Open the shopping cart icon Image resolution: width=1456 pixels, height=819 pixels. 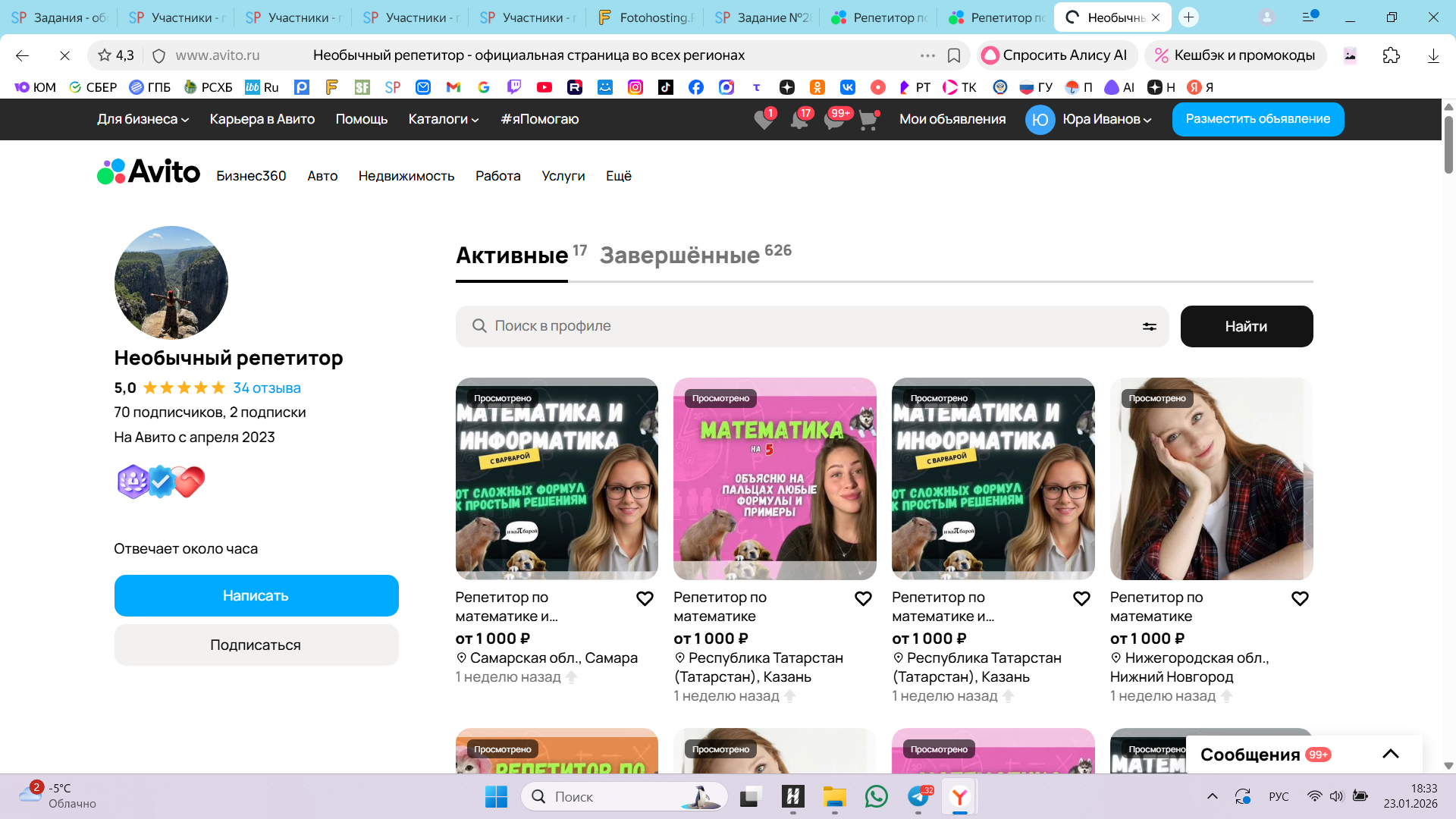coord(868,120)
